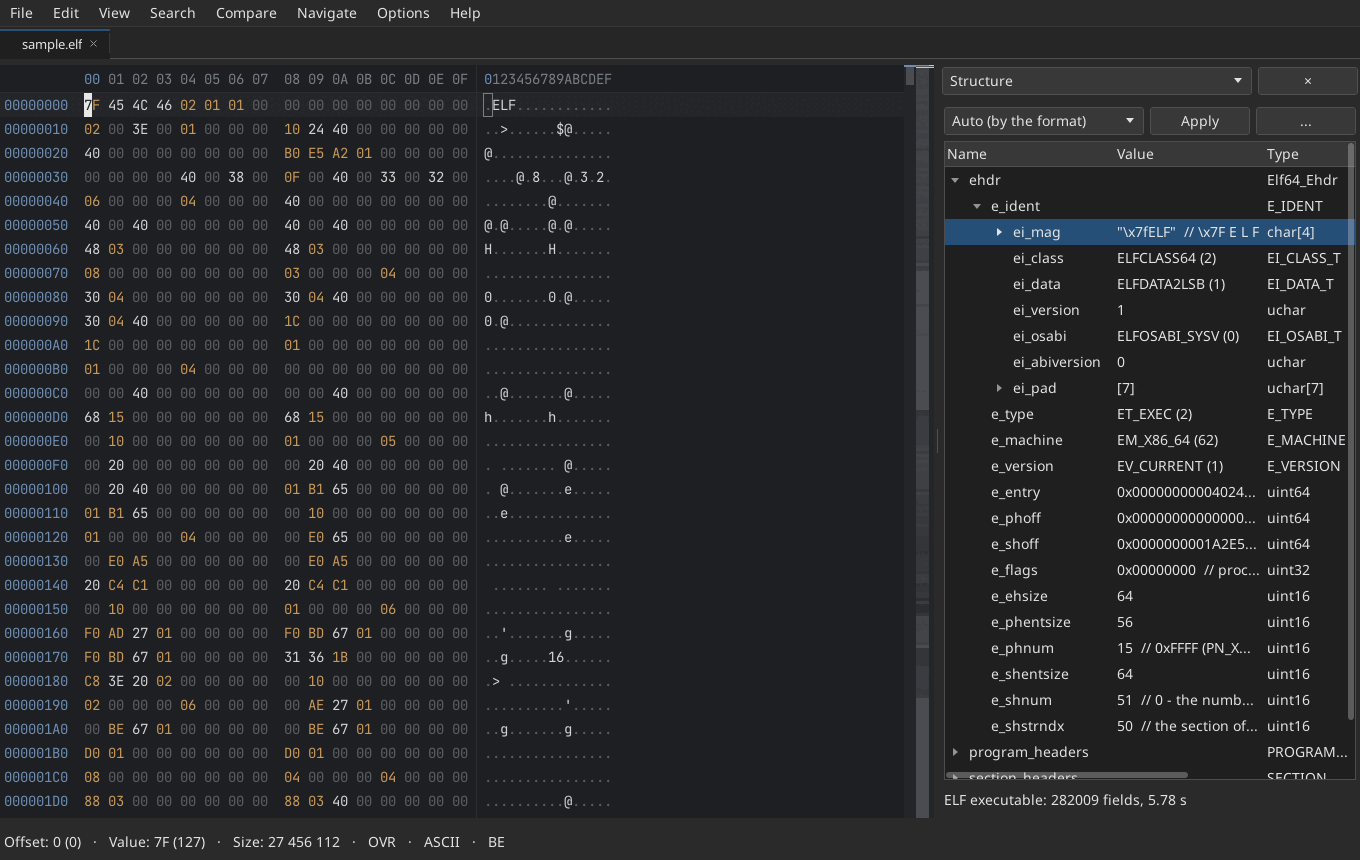
Task: Click hex byte 7F at offset 00000000
Action: [91, 105]
